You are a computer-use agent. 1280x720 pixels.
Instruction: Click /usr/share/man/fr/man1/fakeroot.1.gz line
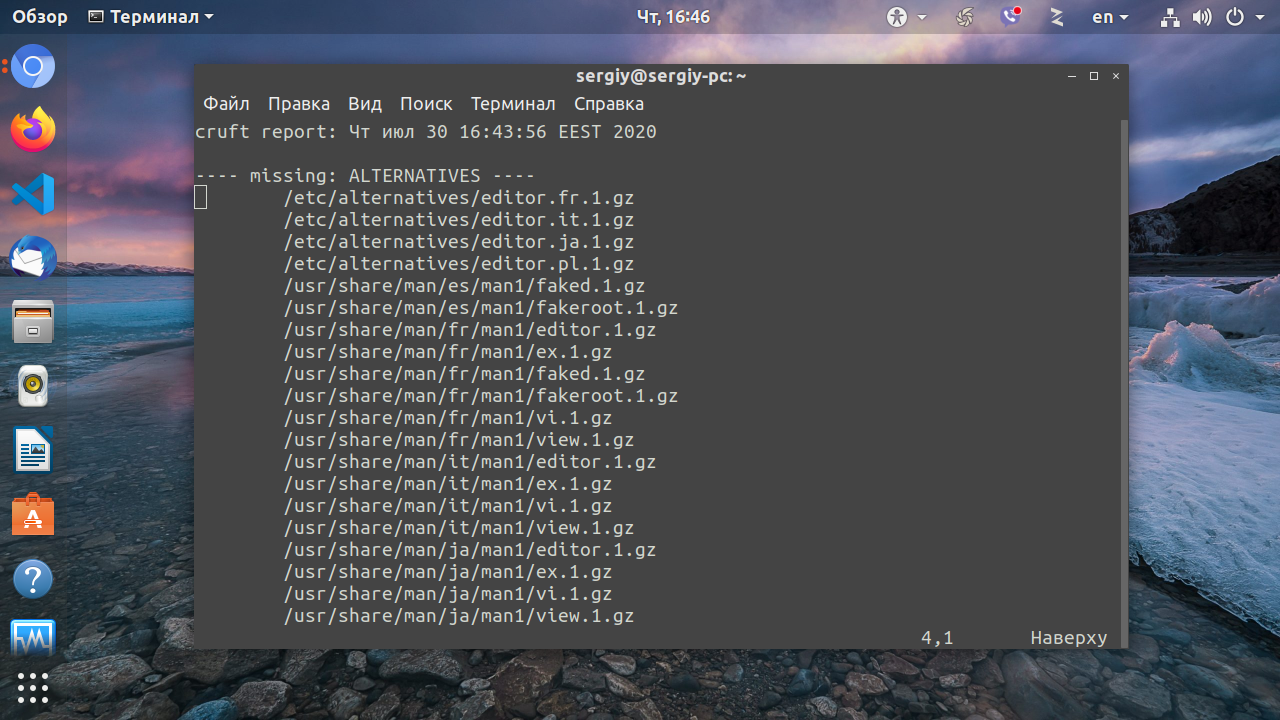(x=481, y=396)
